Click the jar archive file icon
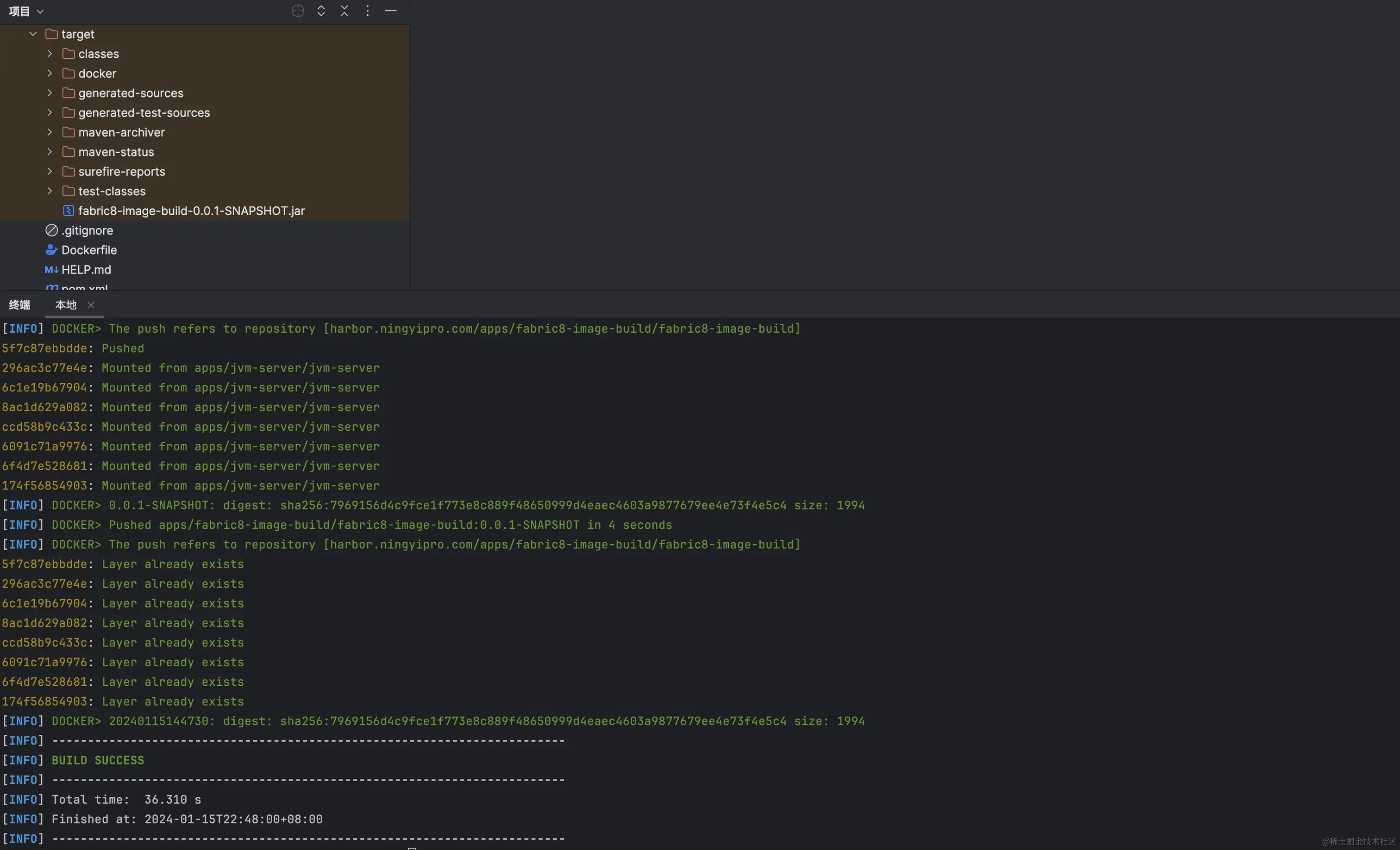Viewport: 1400px width, 850px height. pos(69,211)
